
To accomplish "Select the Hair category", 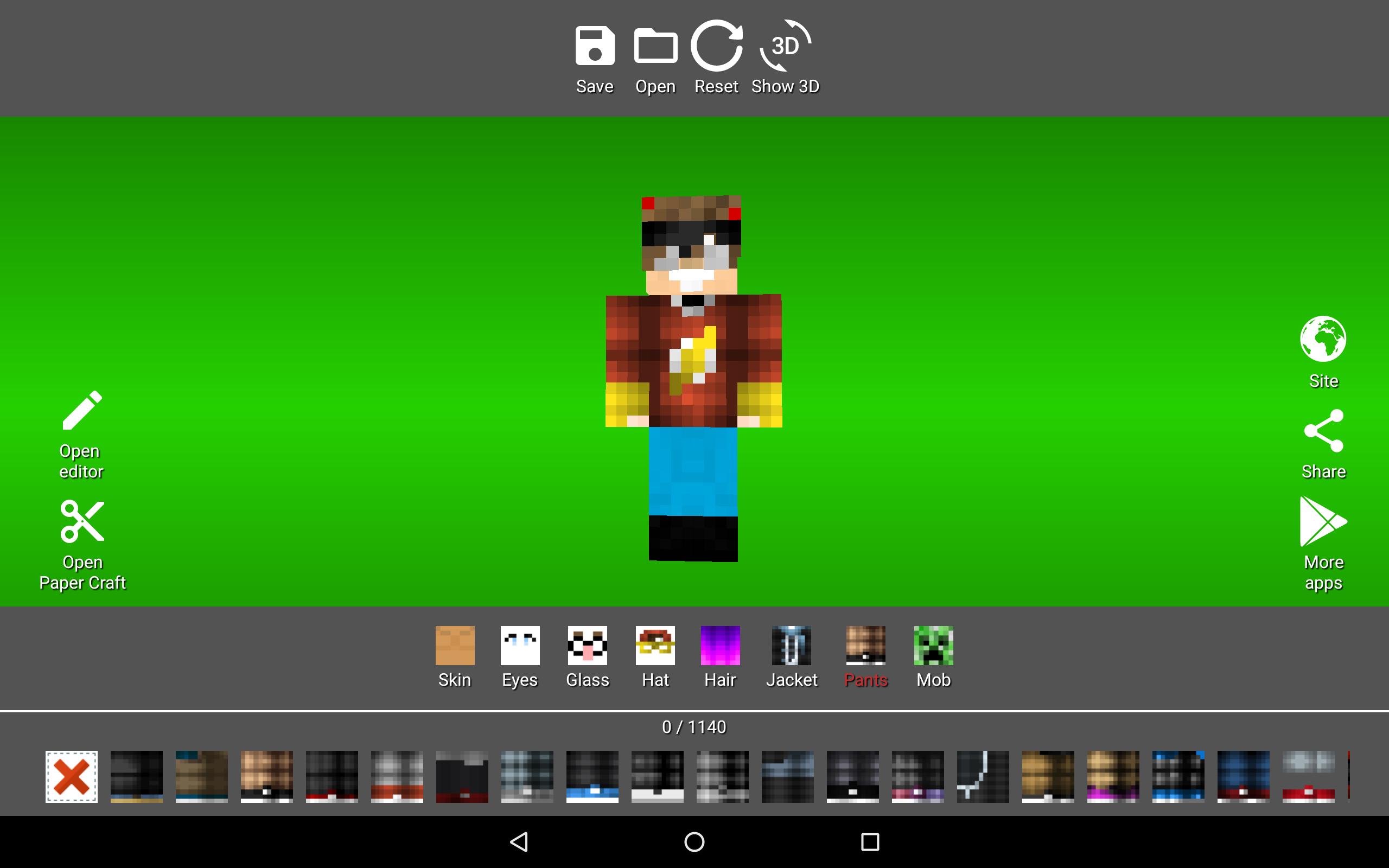I will (x=721, y=658).
